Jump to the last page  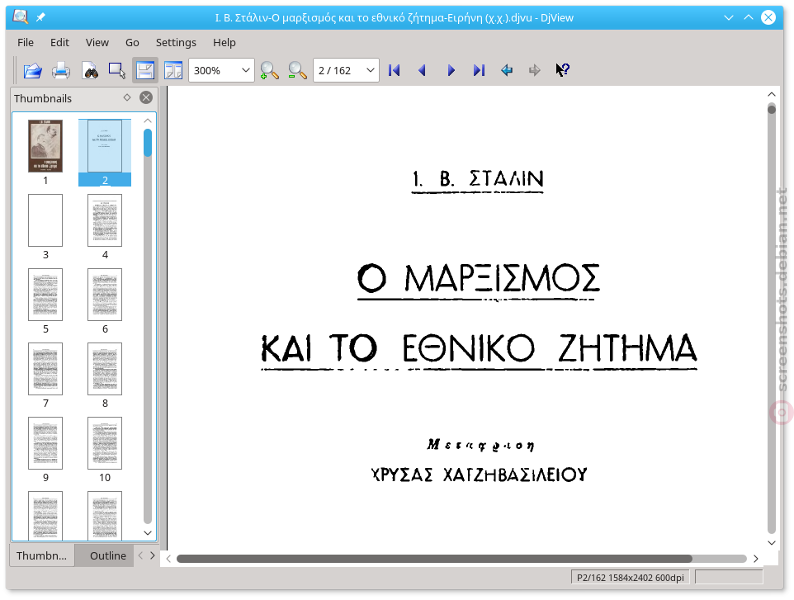(479, 70)
